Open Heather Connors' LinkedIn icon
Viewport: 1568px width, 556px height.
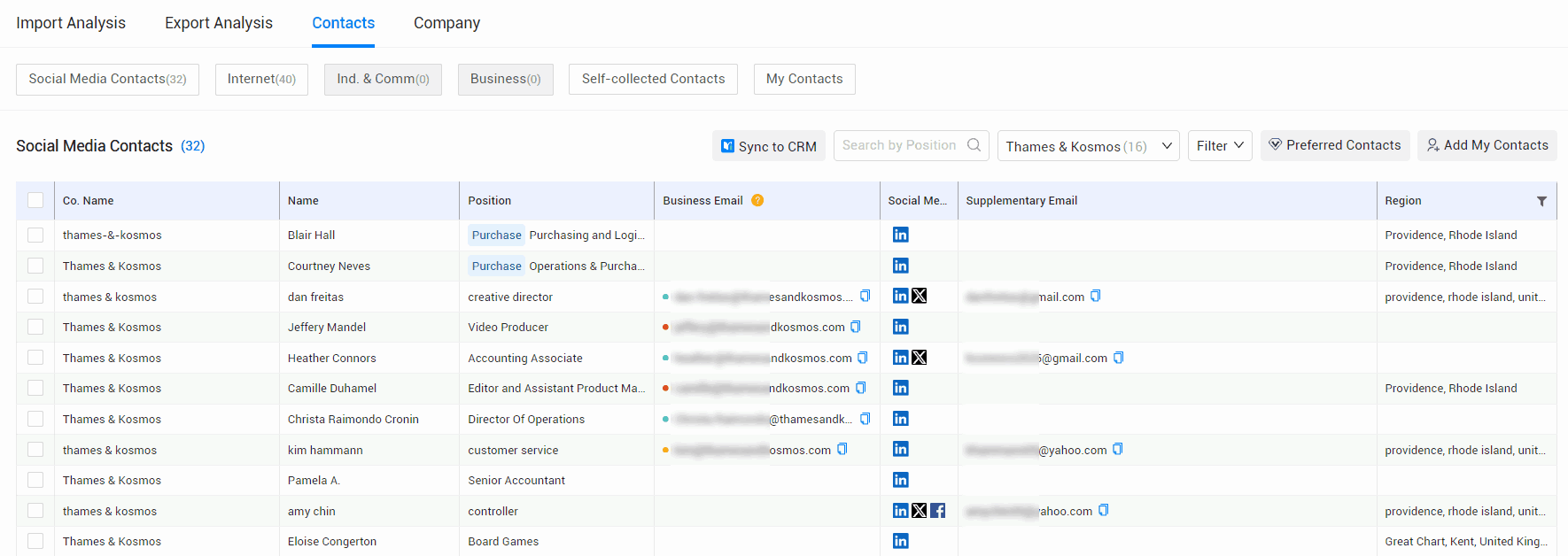point(900,358)
